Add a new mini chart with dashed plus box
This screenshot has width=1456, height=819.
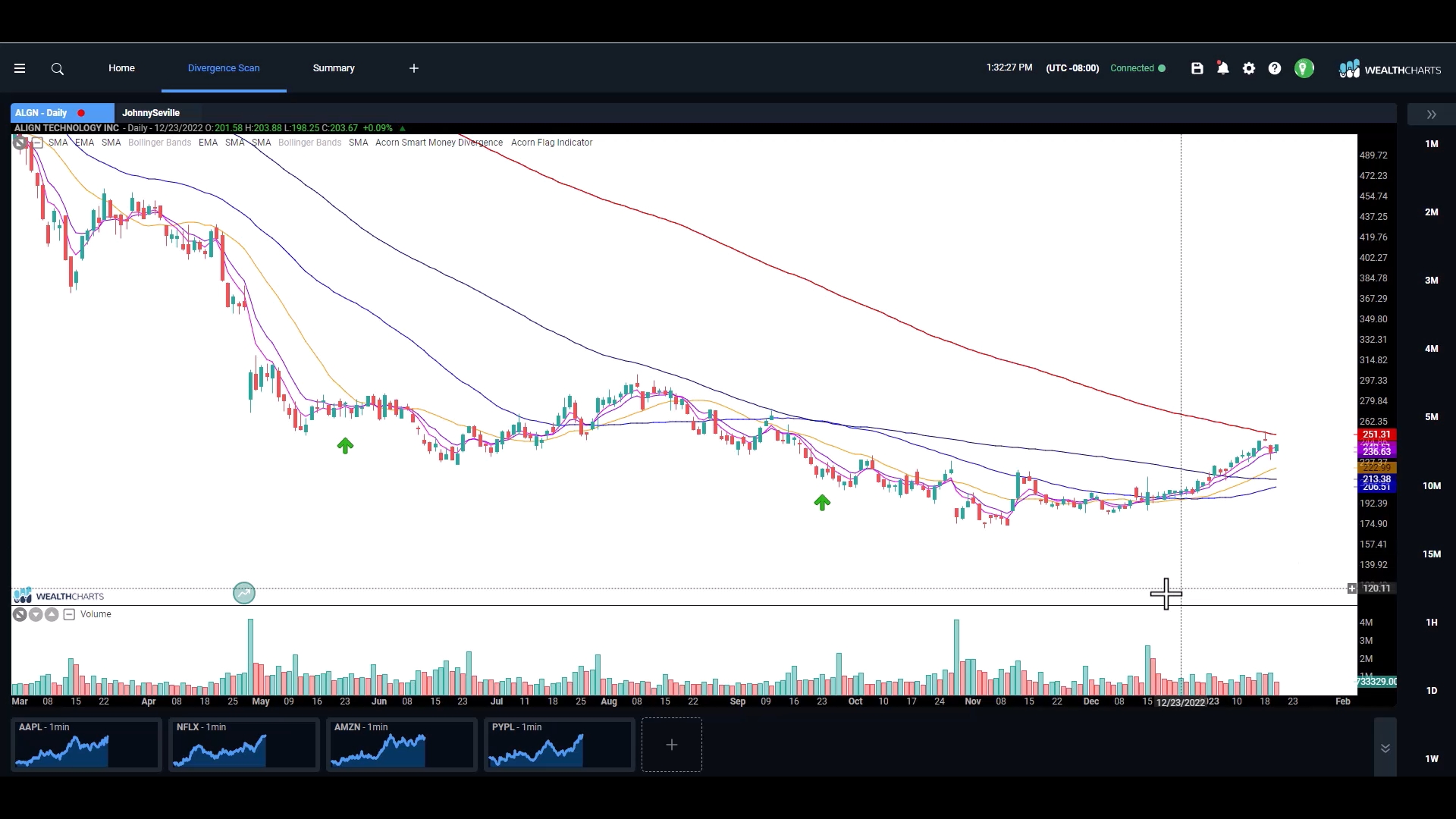(672, 745)
